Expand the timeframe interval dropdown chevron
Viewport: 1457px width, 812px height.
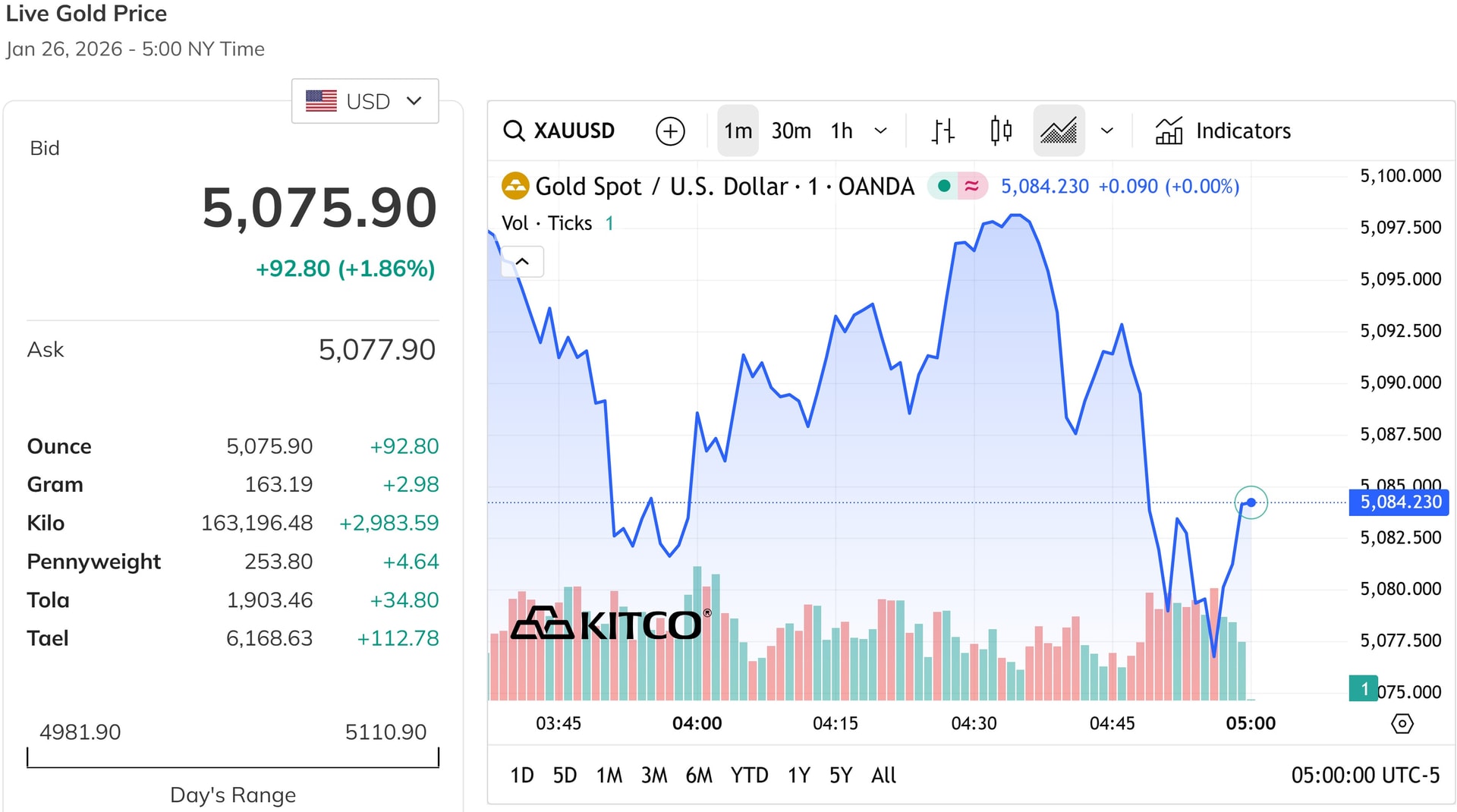[x=880, y=130]
